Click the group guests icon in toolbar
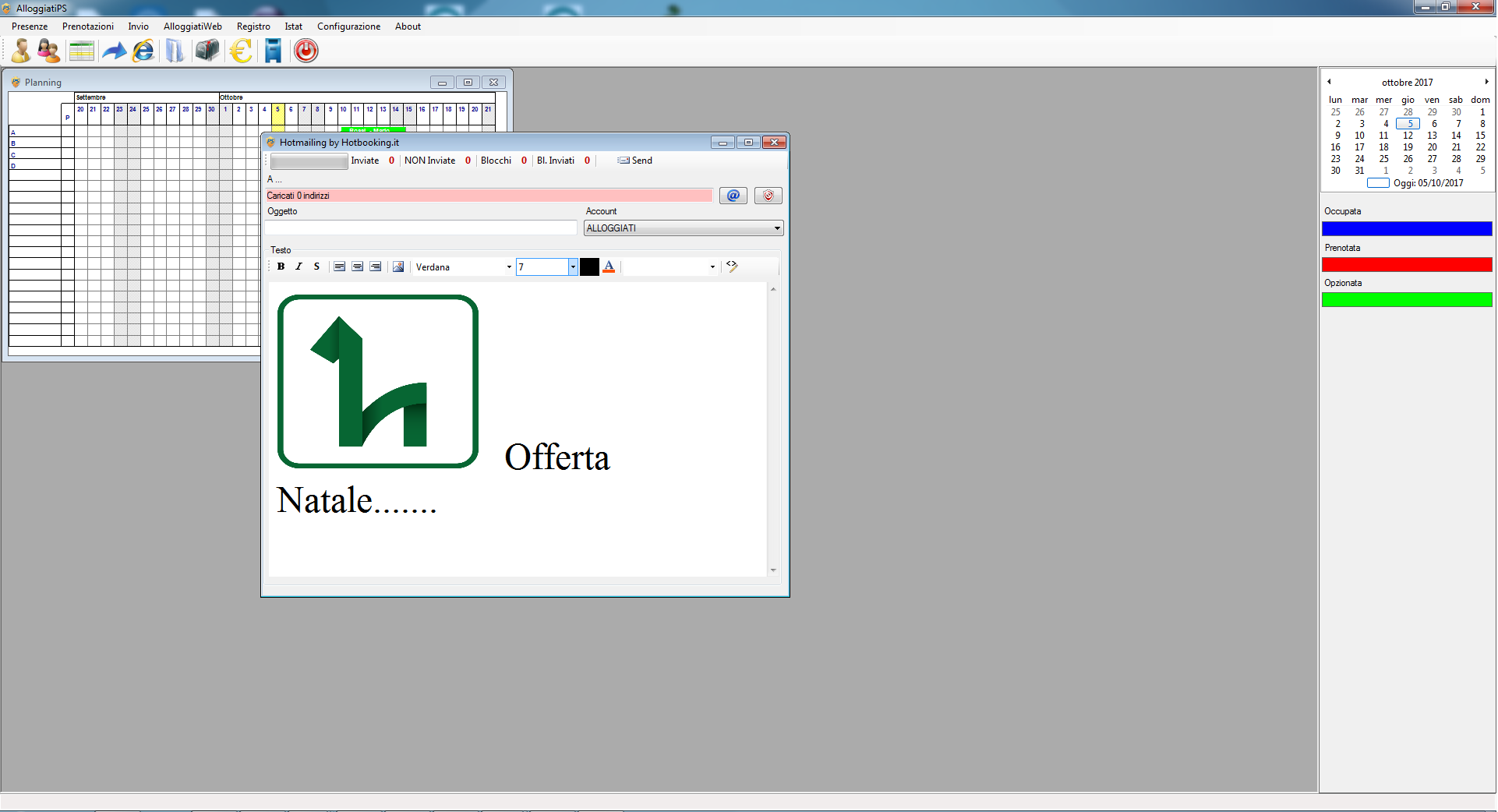 click(48, 51)
